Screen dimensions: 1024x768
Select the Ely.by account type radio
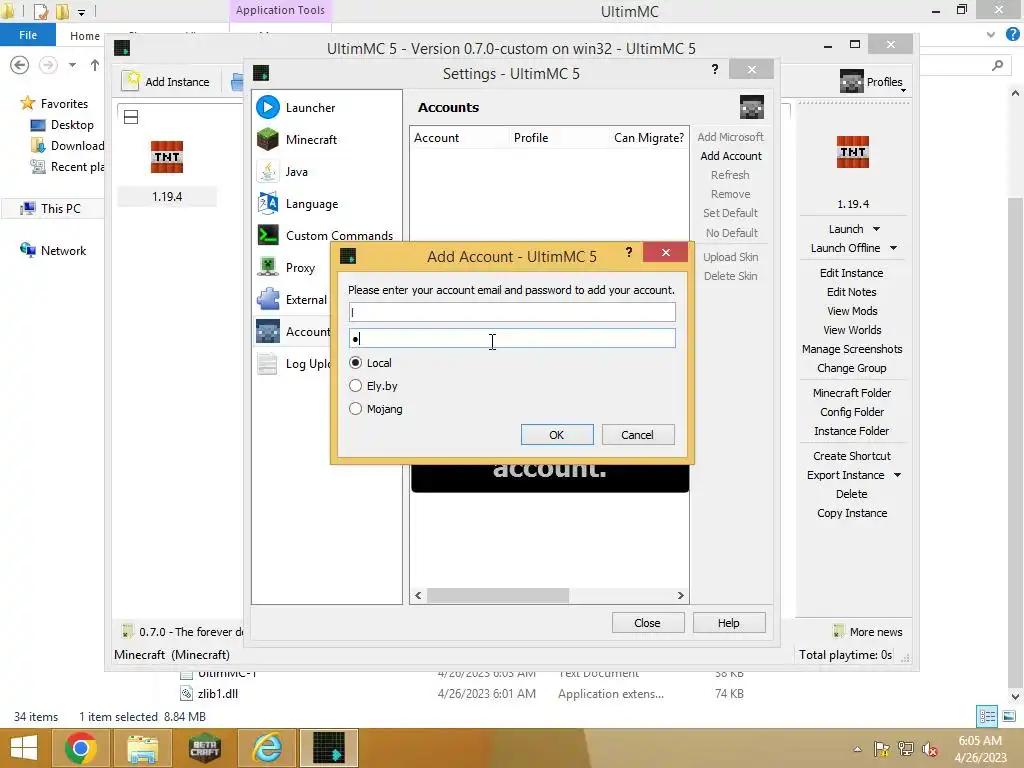pyautogui.click(x=355, y=385)
